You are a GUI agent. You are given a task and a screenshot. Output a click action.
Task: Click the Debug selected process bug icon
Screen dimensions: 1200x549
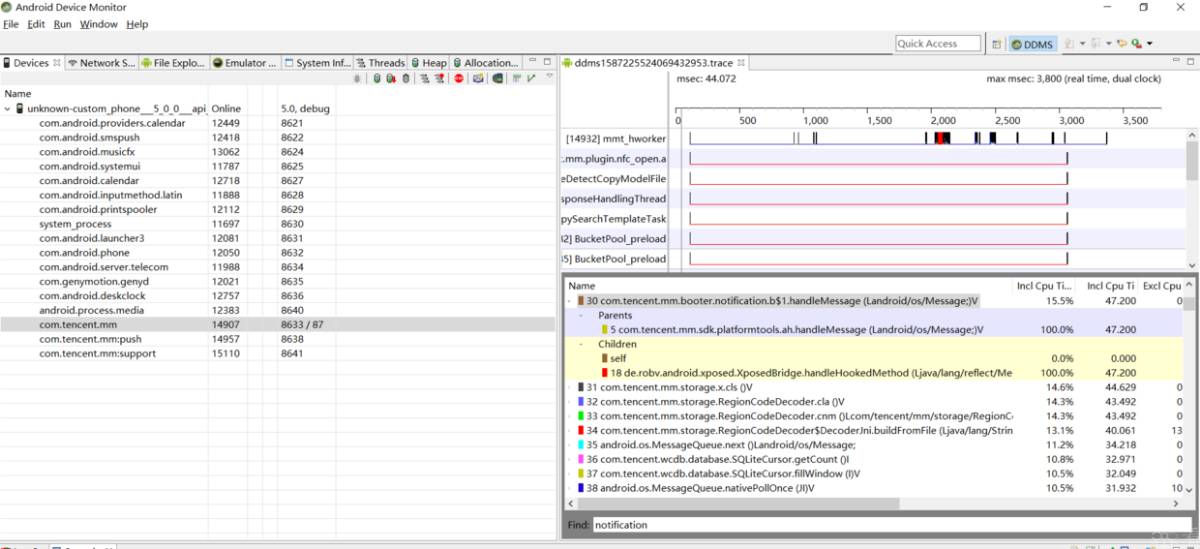click(x=357, y=78)
